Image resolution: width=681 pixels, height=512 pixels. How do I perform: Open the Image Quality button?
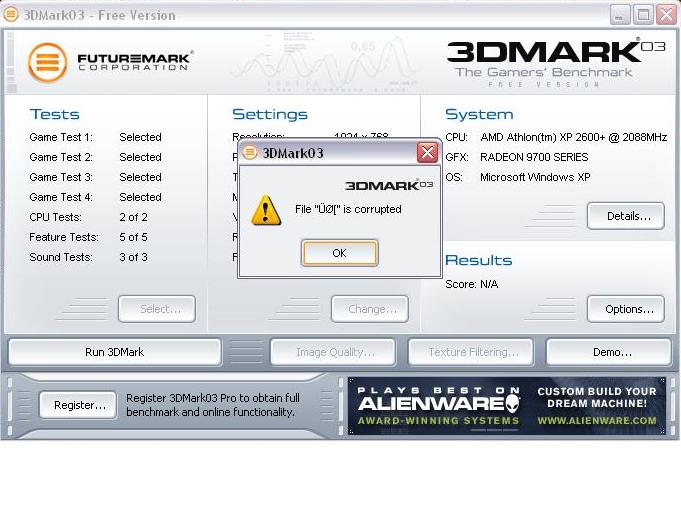pyautogui.click(x=333, y=352)
